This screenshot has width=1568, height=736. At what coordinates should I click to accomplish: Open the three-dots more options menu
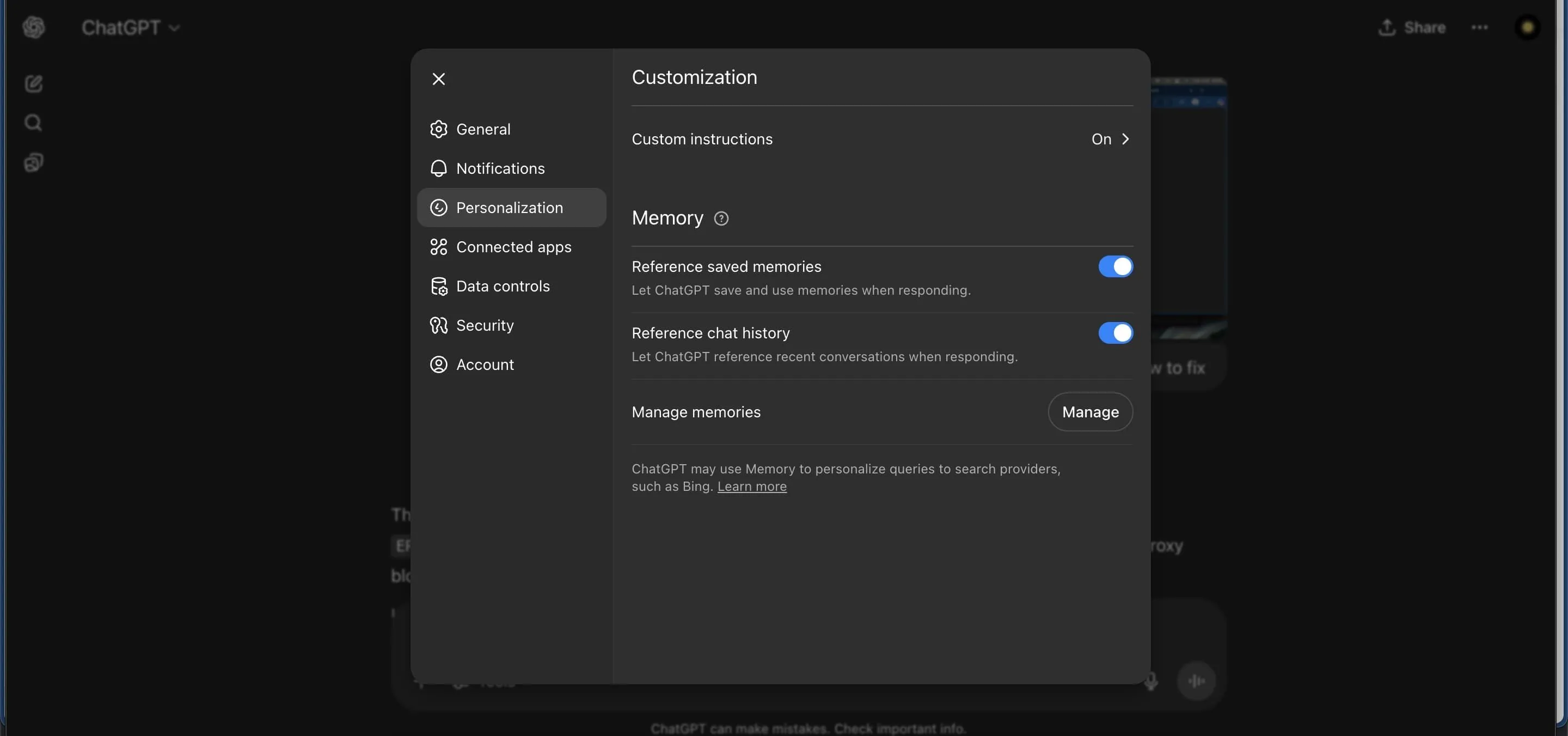[x=1479, y=27]
